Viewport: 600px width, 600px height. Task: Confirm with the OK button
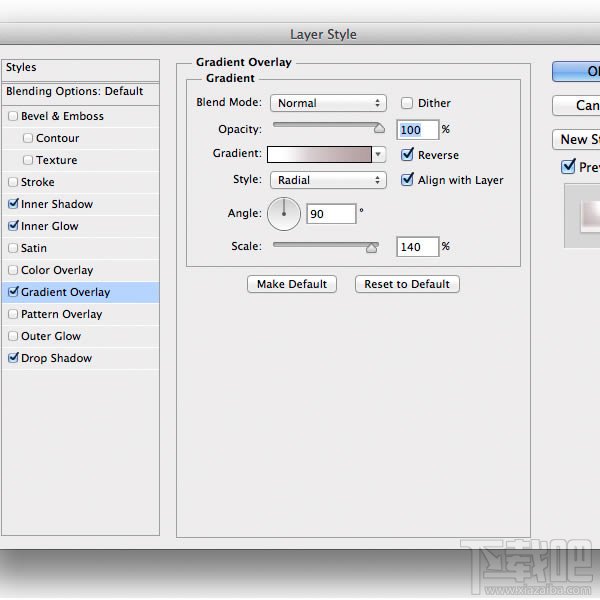[x=576, y=71]
